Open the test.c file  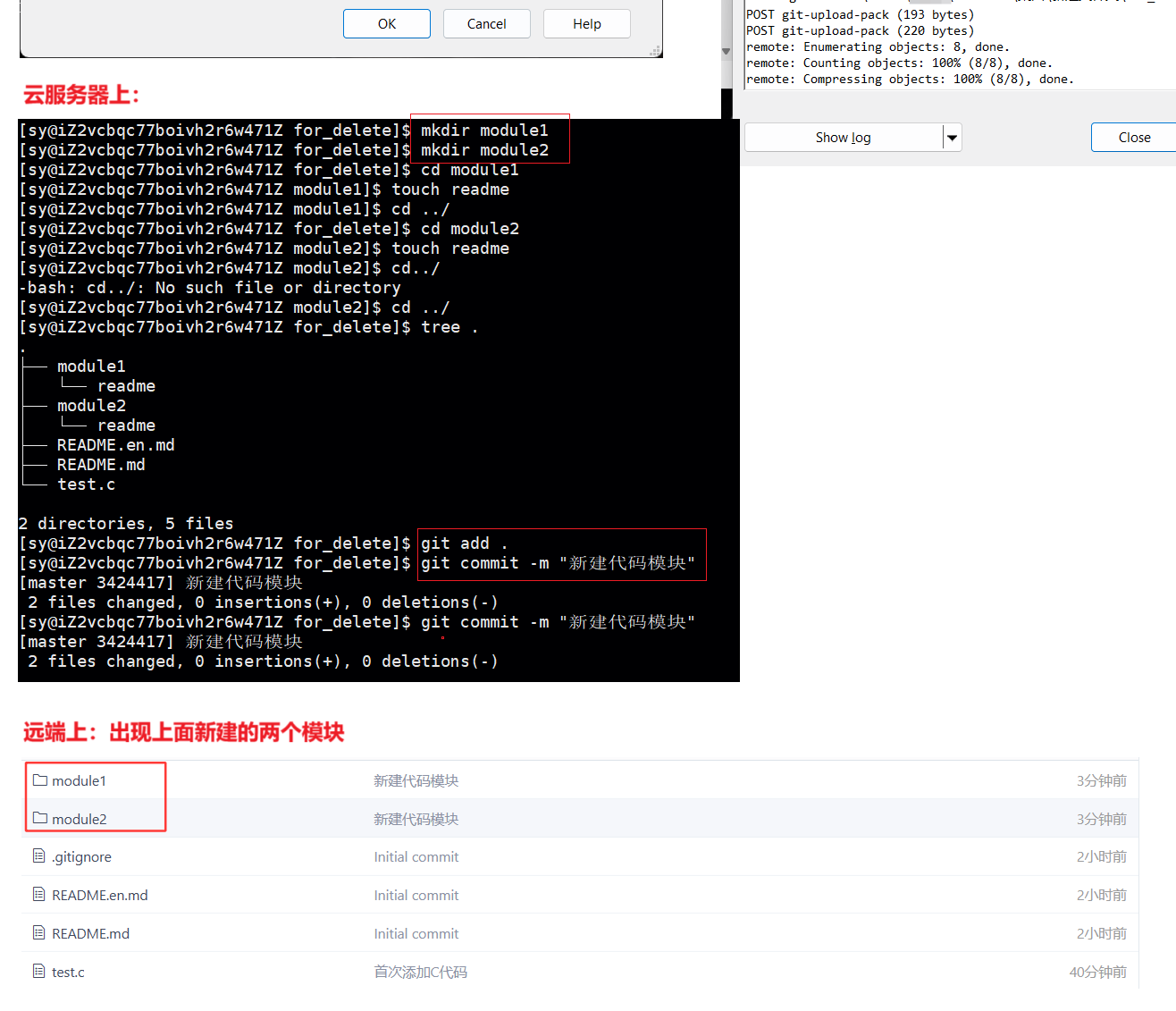[68, 973]
